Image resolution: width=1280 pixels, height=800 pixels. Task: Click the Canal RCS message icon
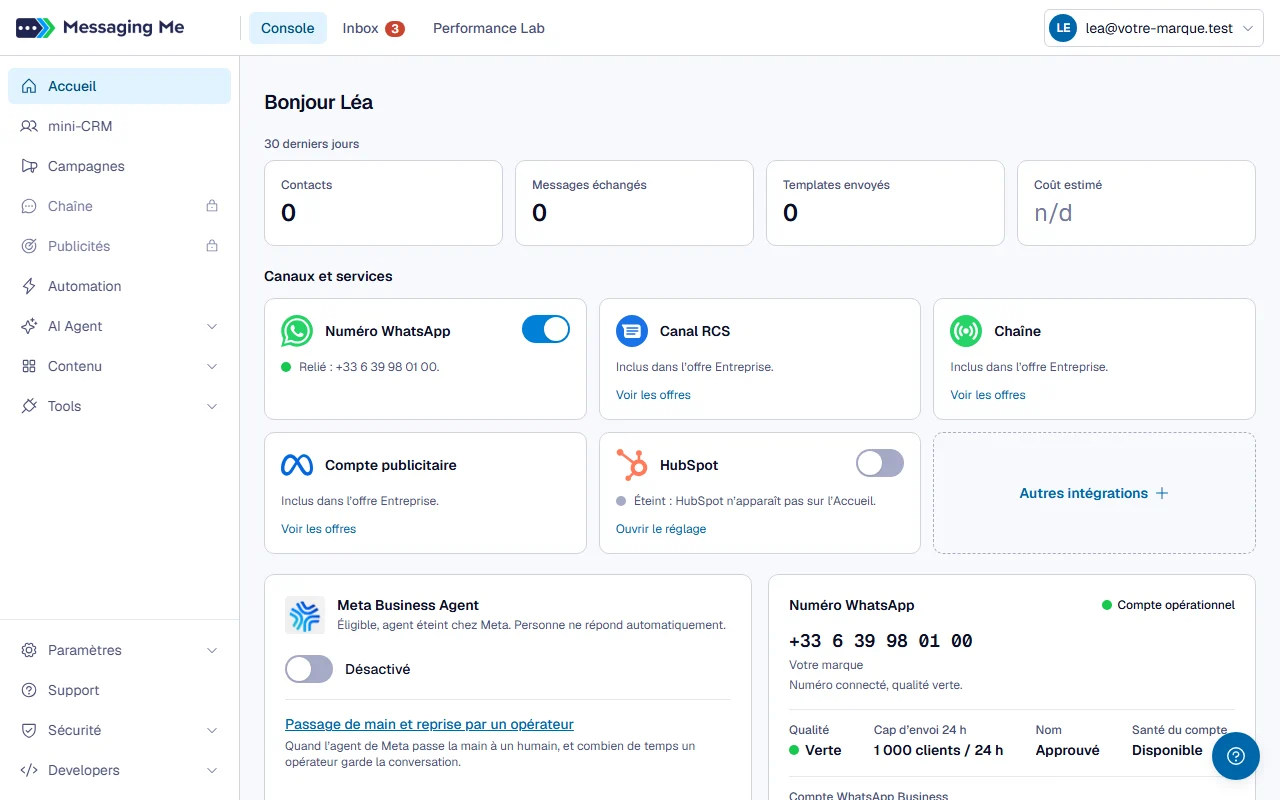(632, 331)
